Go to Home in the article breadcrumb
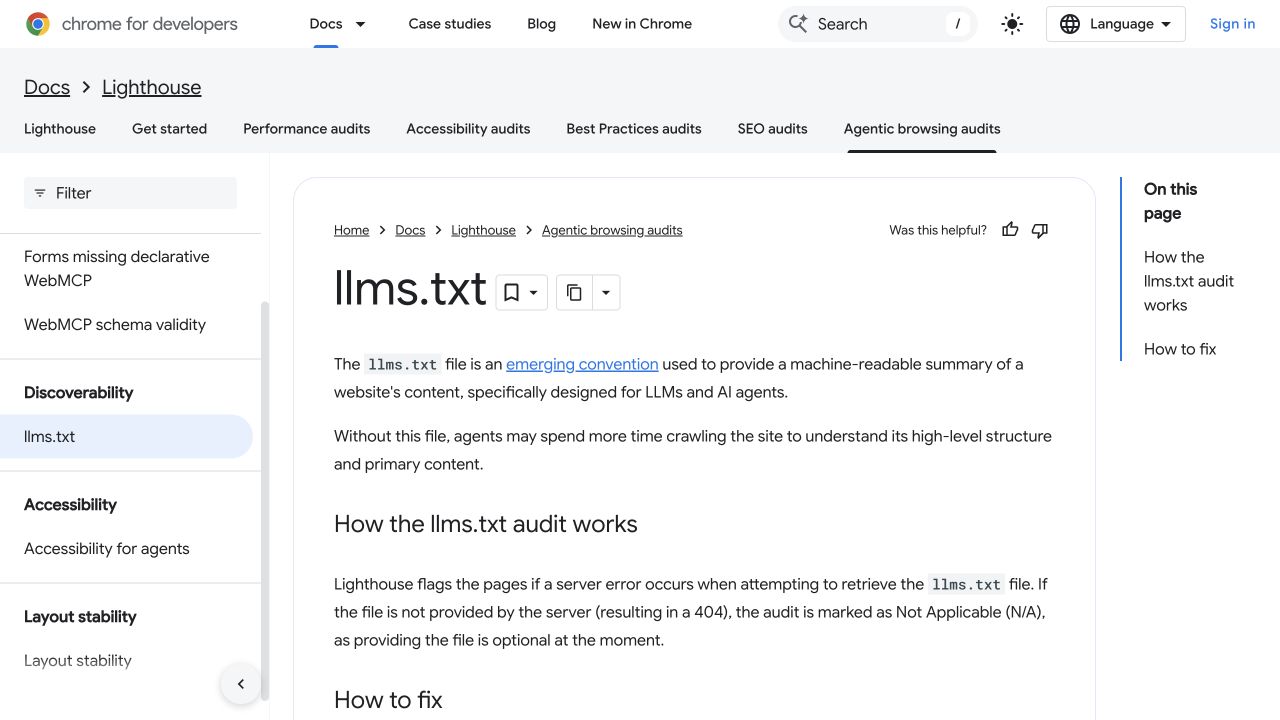Viewport: 1280px width, 720px height. point(352,230)
